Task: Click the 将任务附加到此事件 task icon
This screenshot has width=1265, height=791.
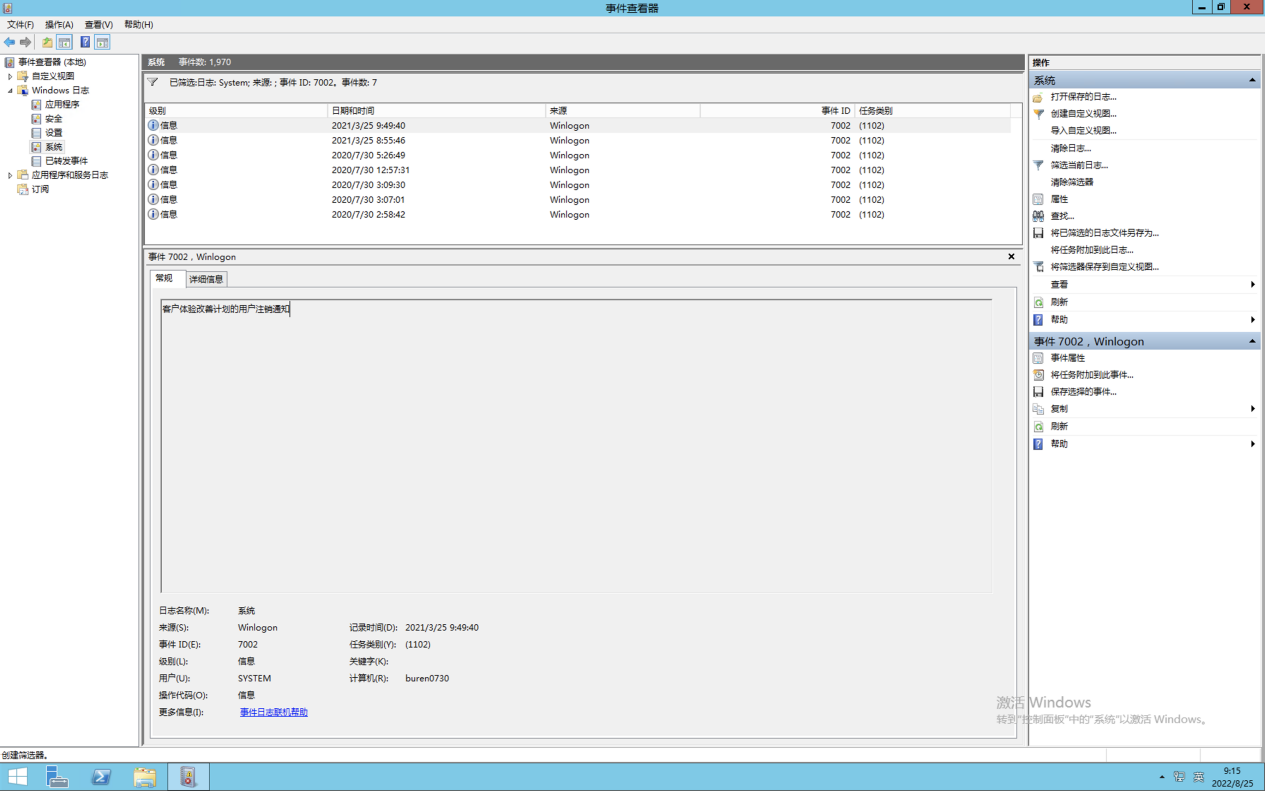Action: click(1038, 375)
